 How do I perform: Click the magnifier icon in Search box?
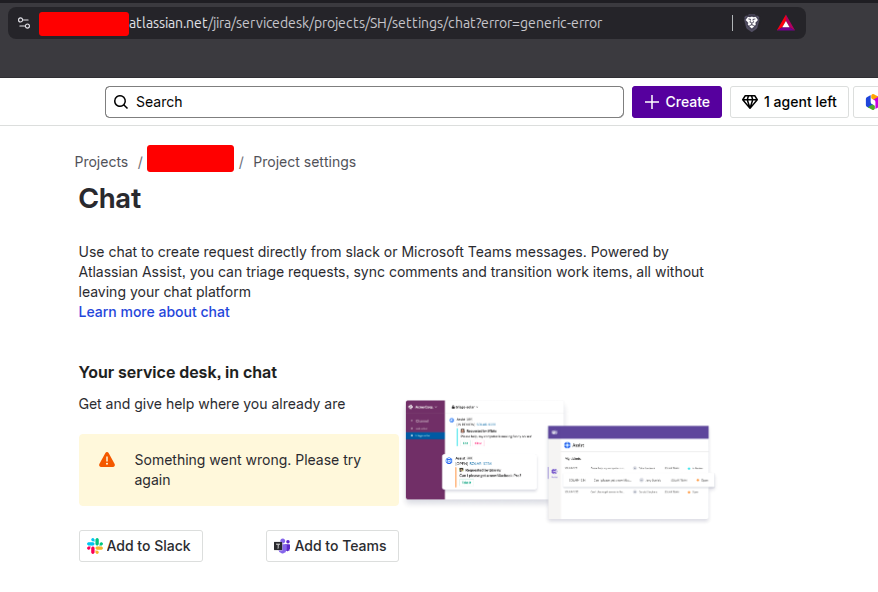tap(121, 102)
